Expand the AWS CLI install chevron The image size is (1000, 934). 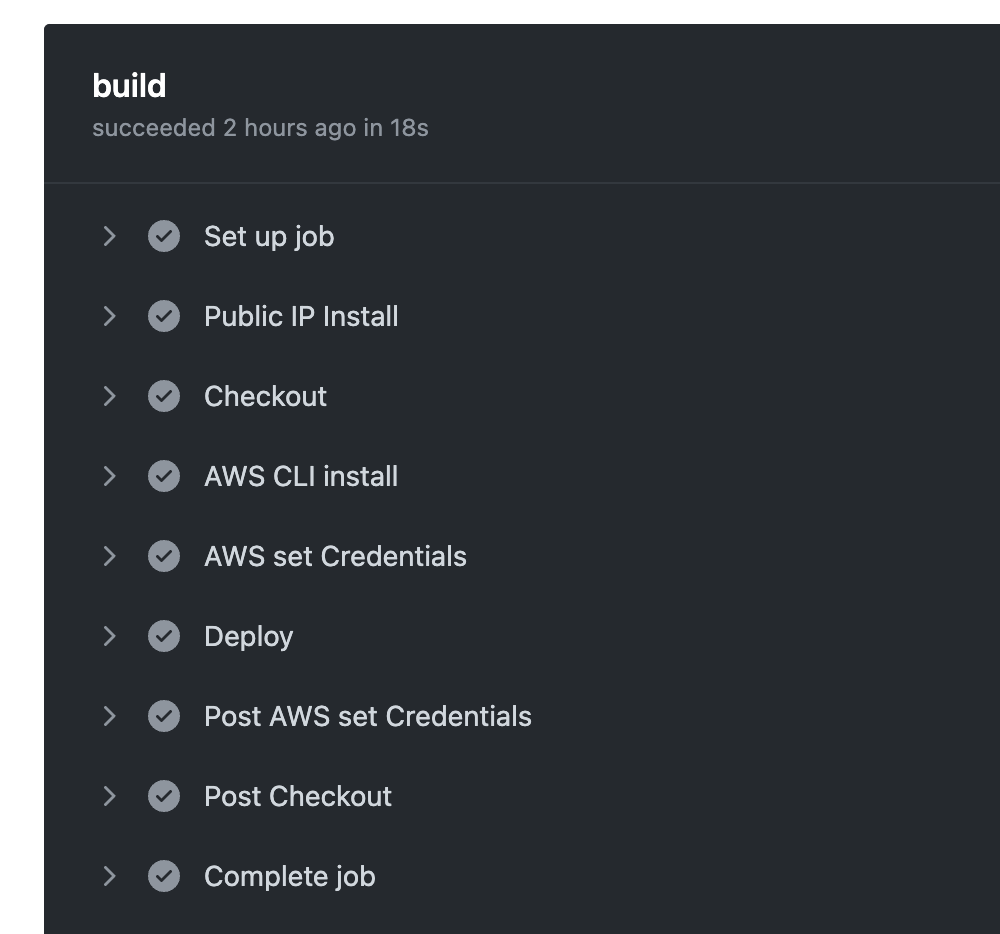point(110,476)
